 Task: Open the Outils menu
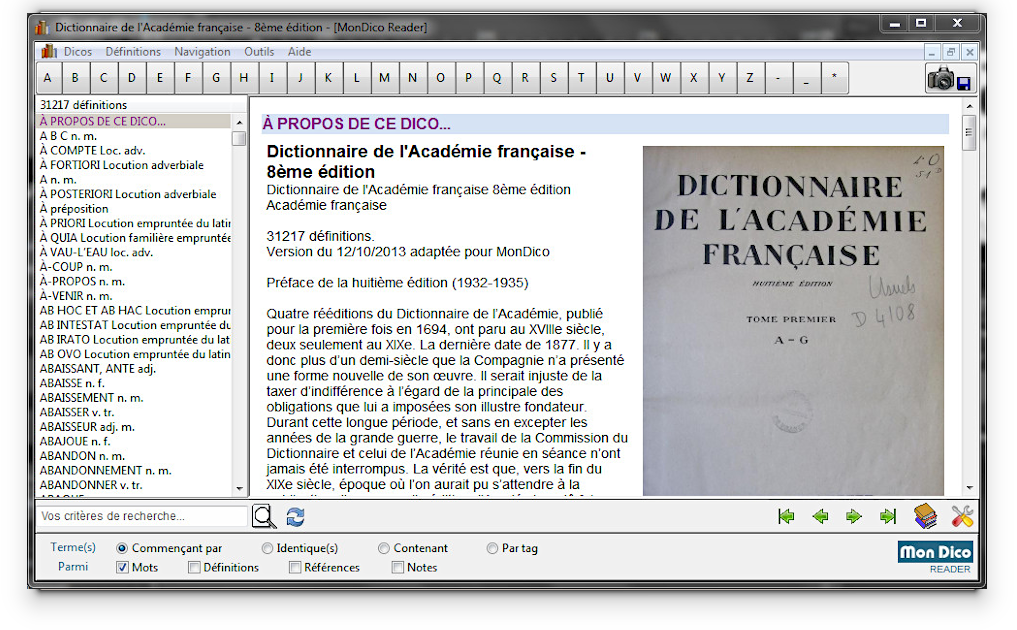259,52
